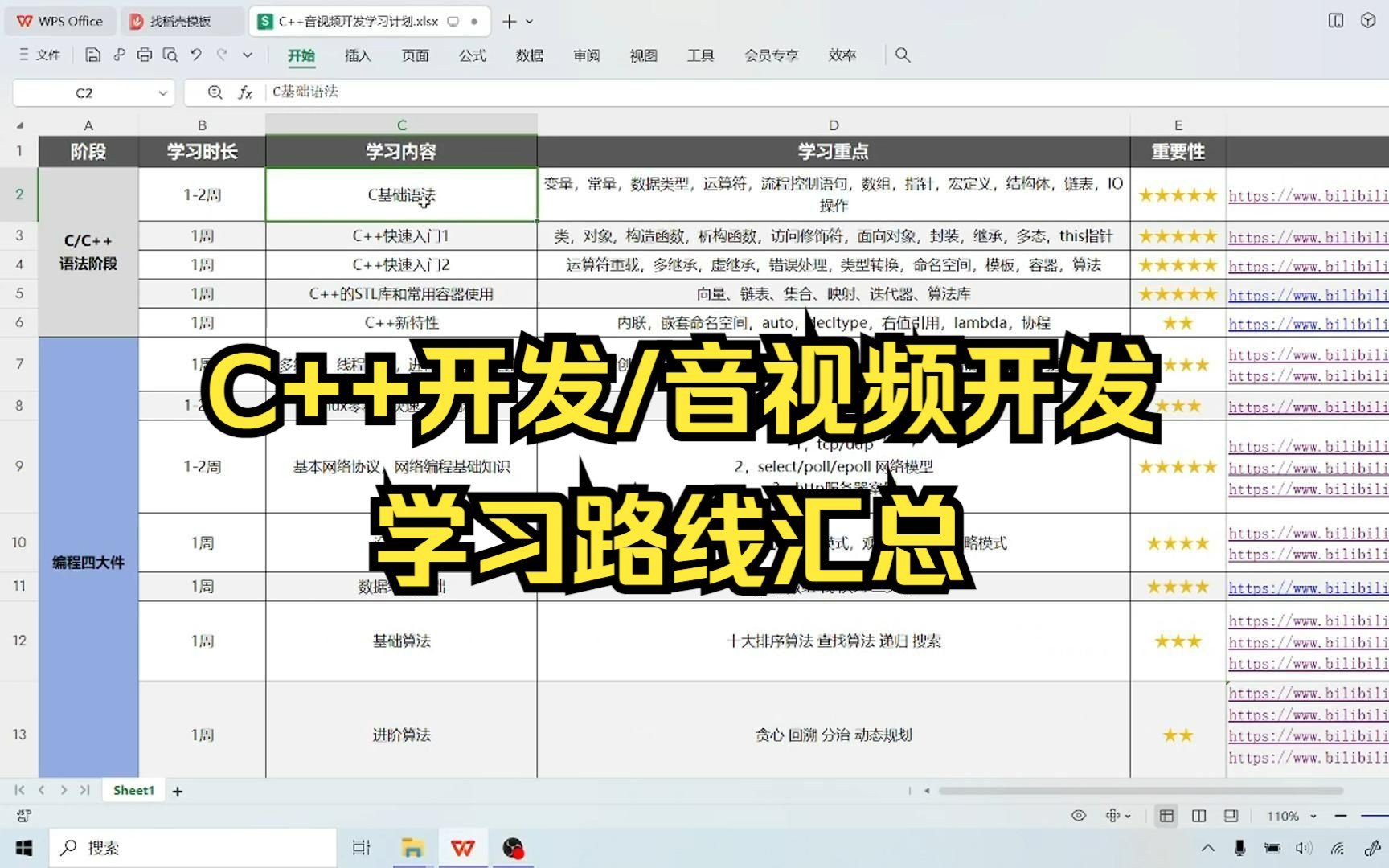Screen dimensions: 1389x868
Task: Click the cube icon at top right
Action: coord(1368,21)
